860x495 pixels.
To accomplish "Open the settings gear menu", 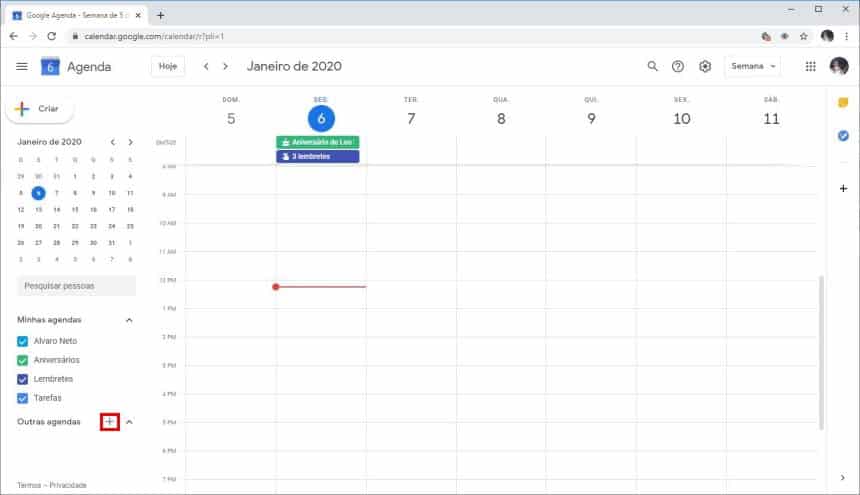I will (x=705, y=66).
